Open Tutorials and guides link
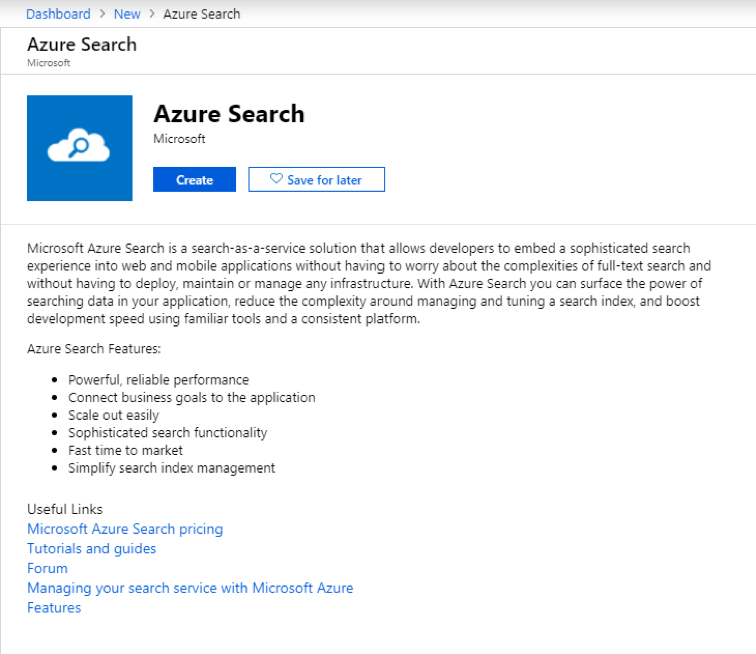 [x=92, y=549]
